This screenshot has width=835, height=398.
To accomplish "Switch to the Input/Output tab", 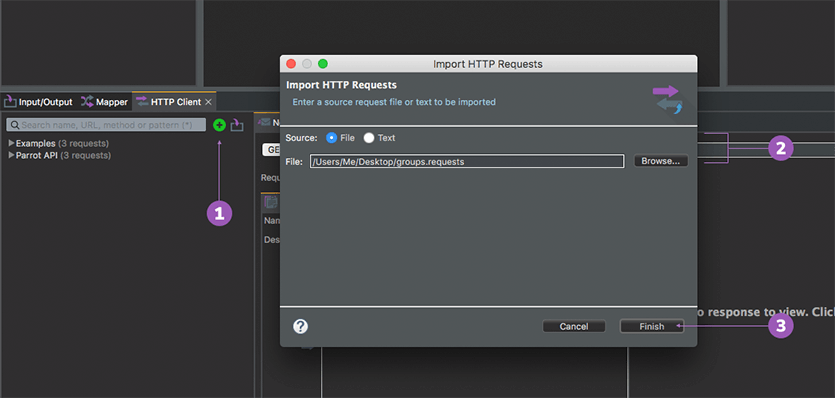I will point(38,102).
